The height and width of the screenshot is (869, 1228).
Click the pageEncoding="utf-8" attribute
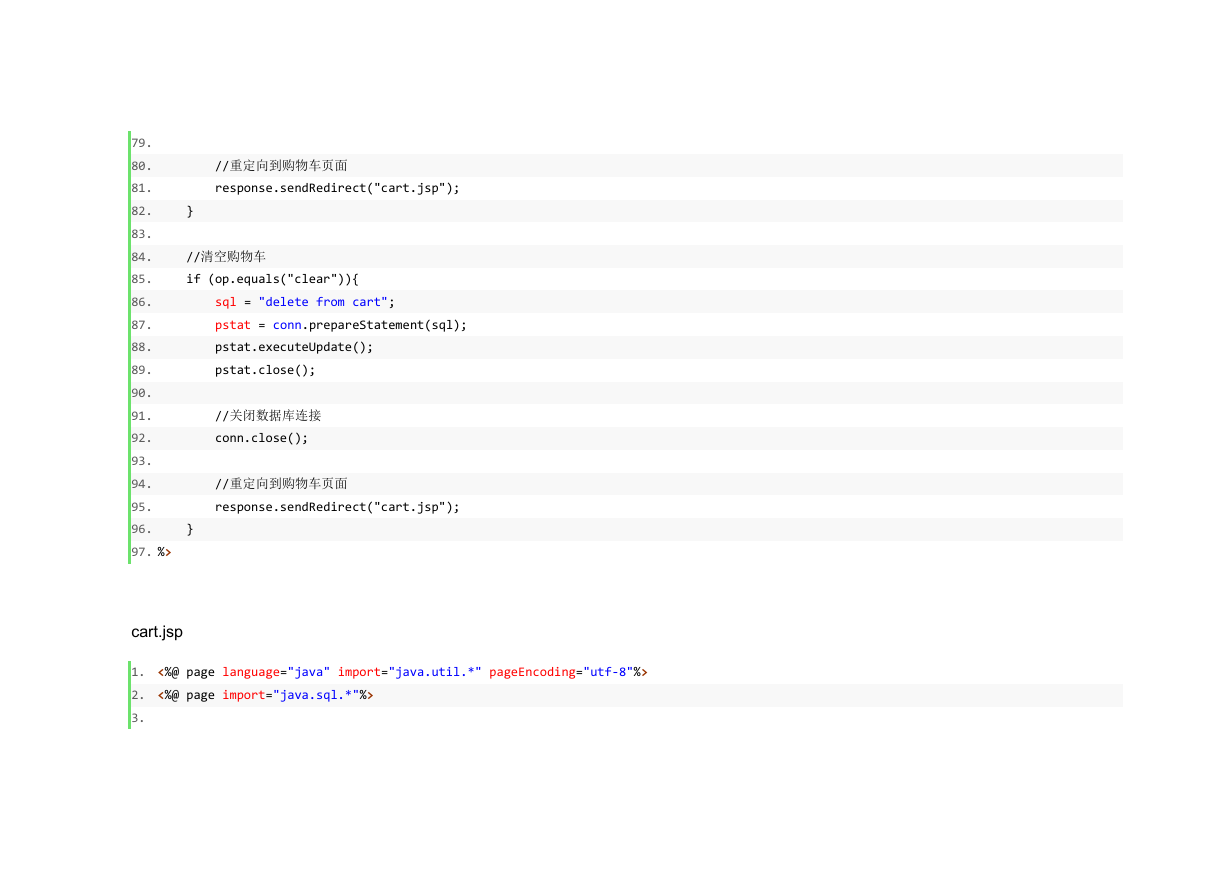point(560,672)
